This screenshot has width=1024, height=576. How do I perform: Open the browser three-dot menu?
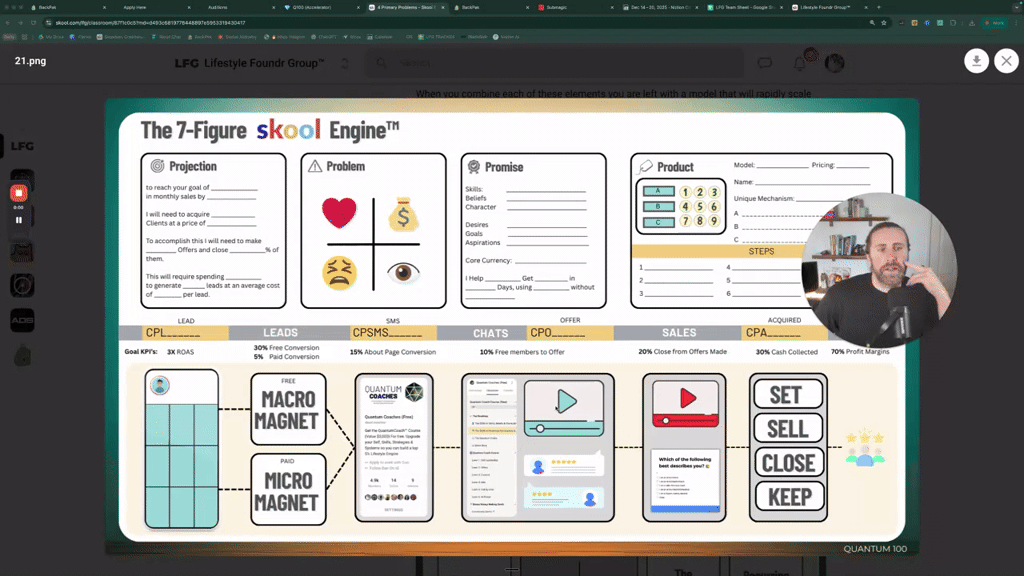click(x=1017, y=23)
